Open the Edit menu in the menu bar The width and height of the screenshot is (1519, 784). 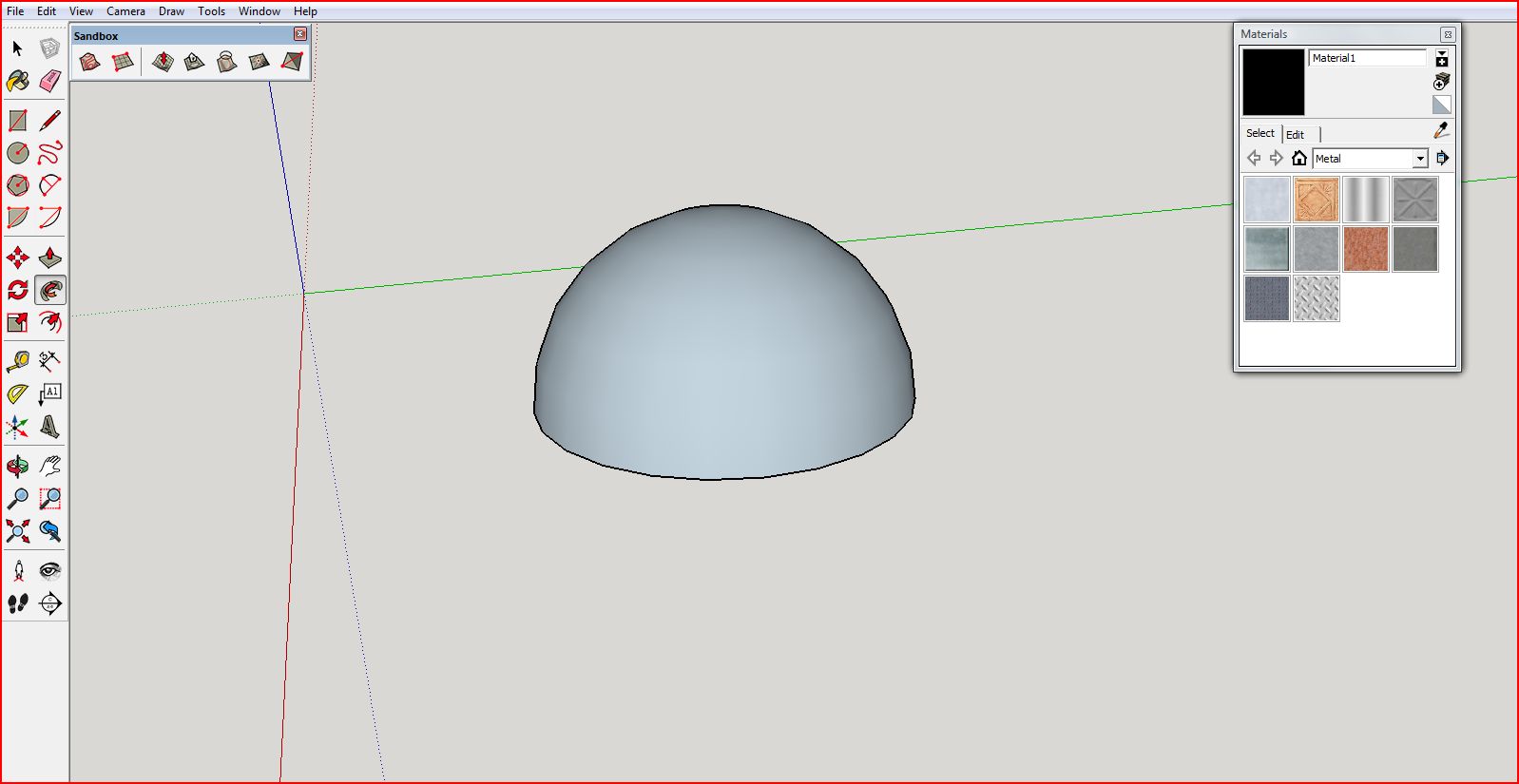[x=47, y=11]
